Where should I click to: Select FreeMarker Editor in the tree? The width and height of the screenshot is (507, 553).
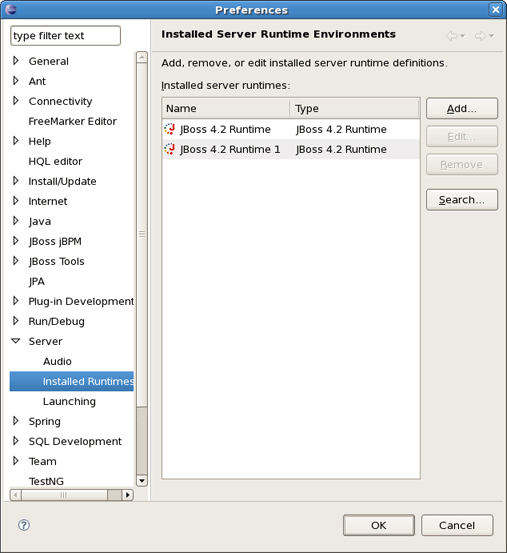point(73,121)
